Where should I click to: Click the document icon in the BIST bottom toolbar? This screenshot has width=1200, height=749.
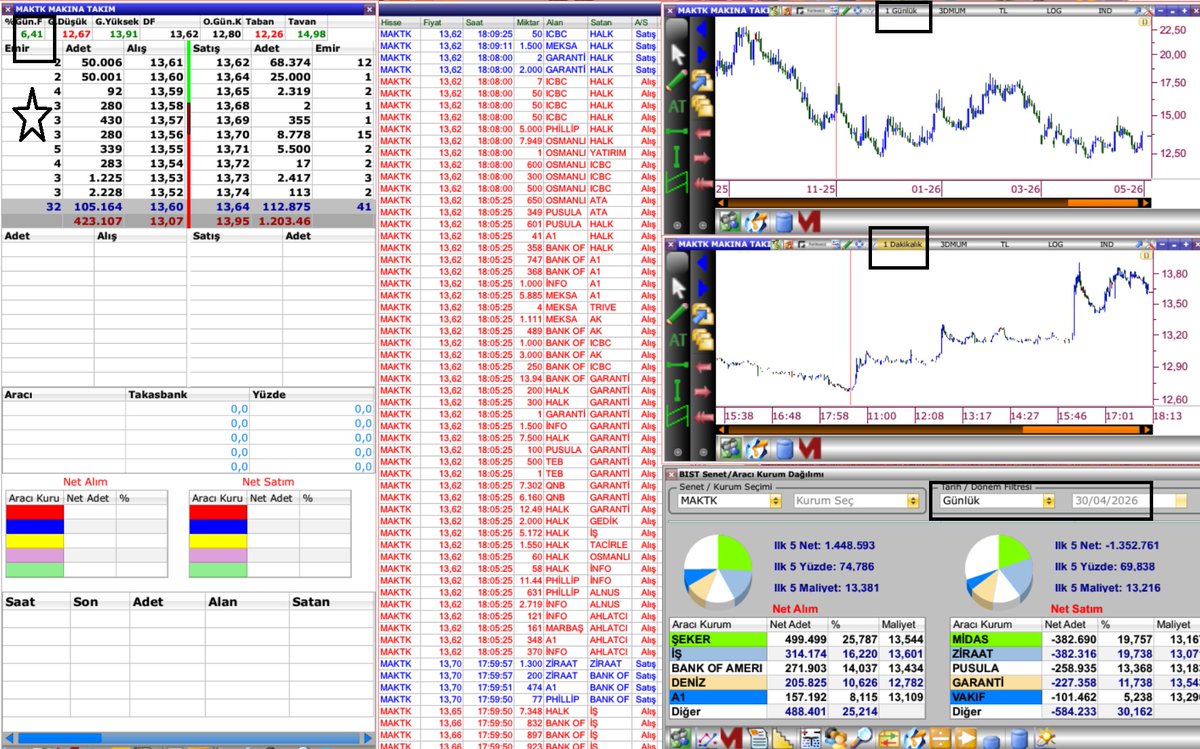[x=759, y=738]
